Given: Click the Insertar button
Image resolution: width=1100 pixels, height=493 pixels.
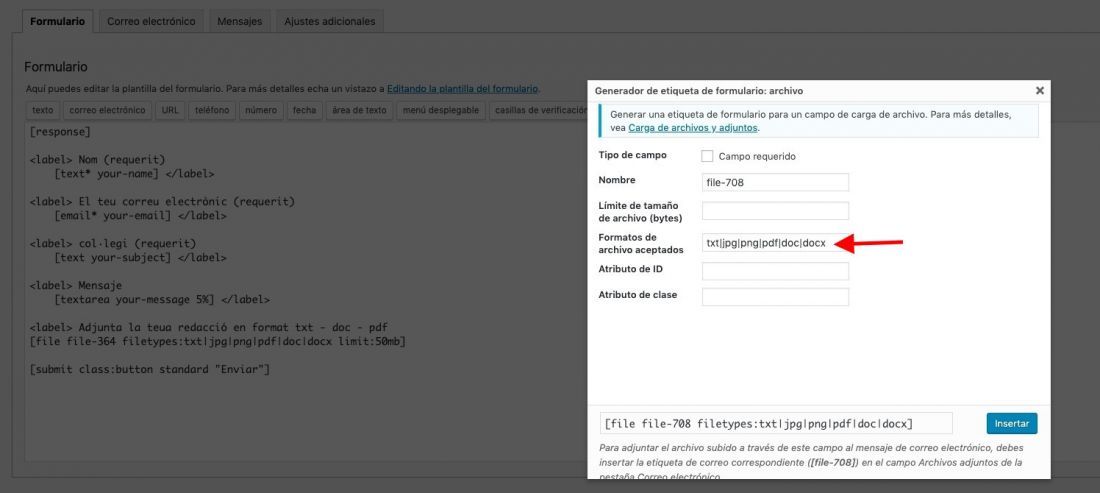Looking at the screenshot, I should 1012,424.
